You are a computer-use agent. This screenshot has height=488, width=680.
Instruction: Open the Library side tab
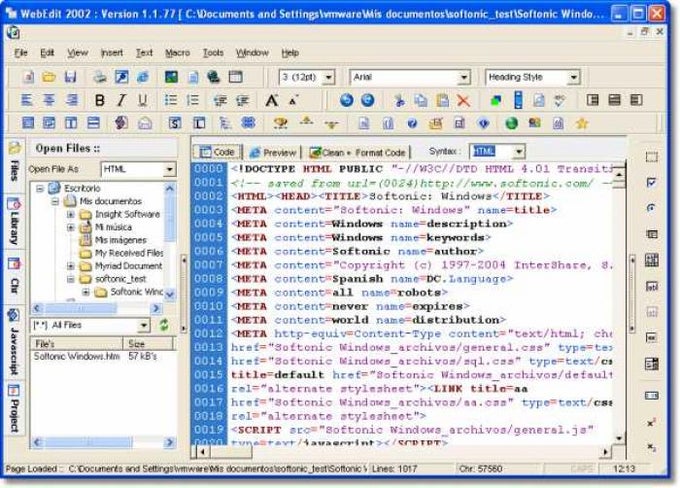point(14,222)
